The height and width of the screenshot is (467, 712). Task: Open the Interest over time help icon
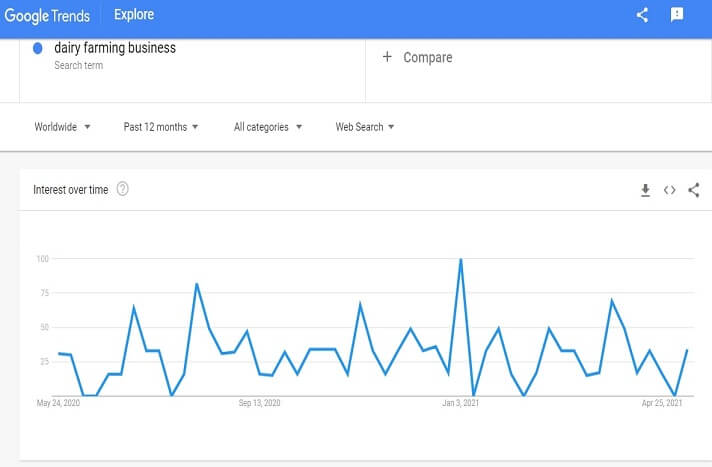(x=123, y=189)
